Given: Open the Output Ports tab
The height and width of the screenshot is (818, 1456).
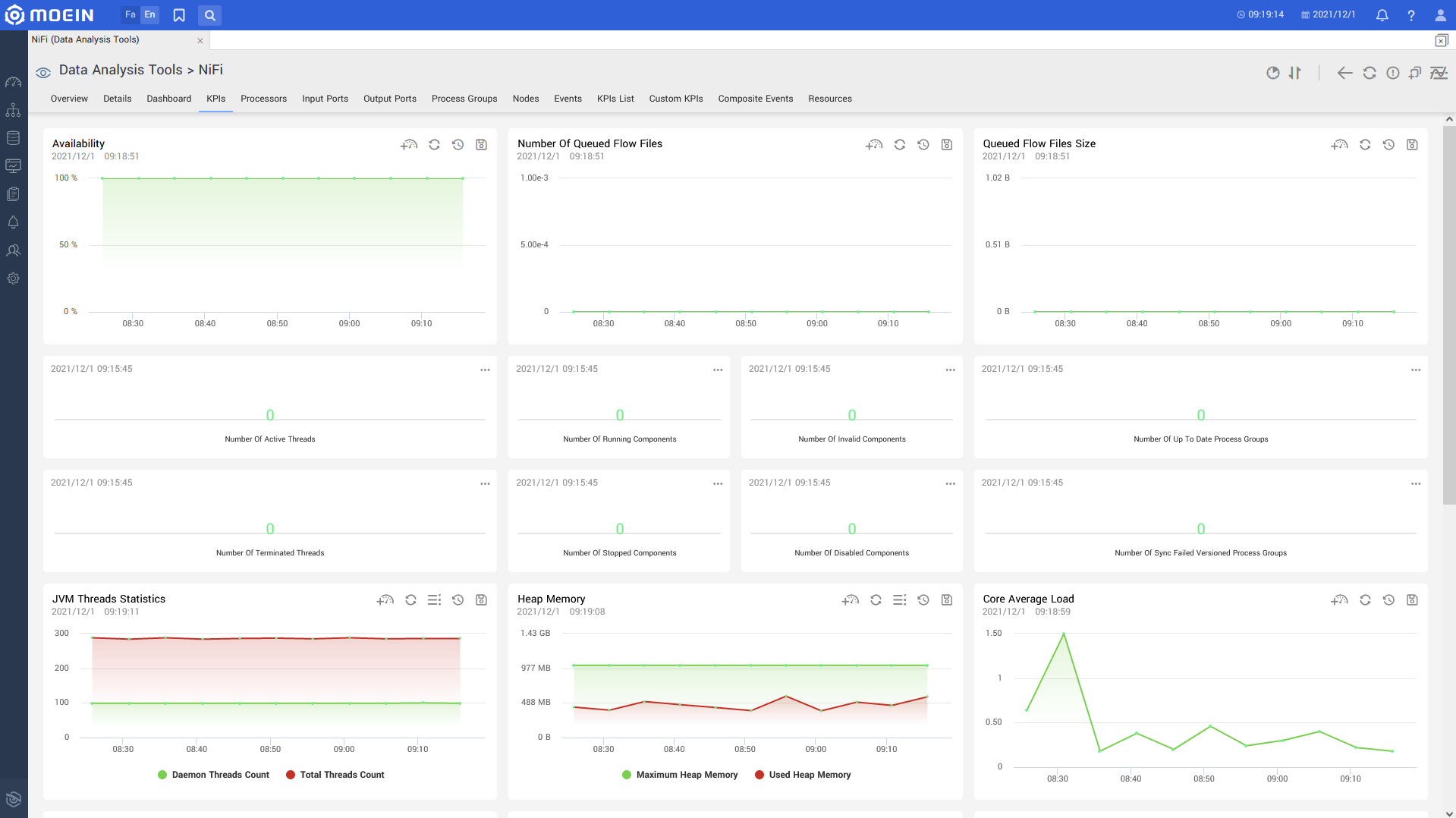Looking at the screenshot, I should (390, 99).
